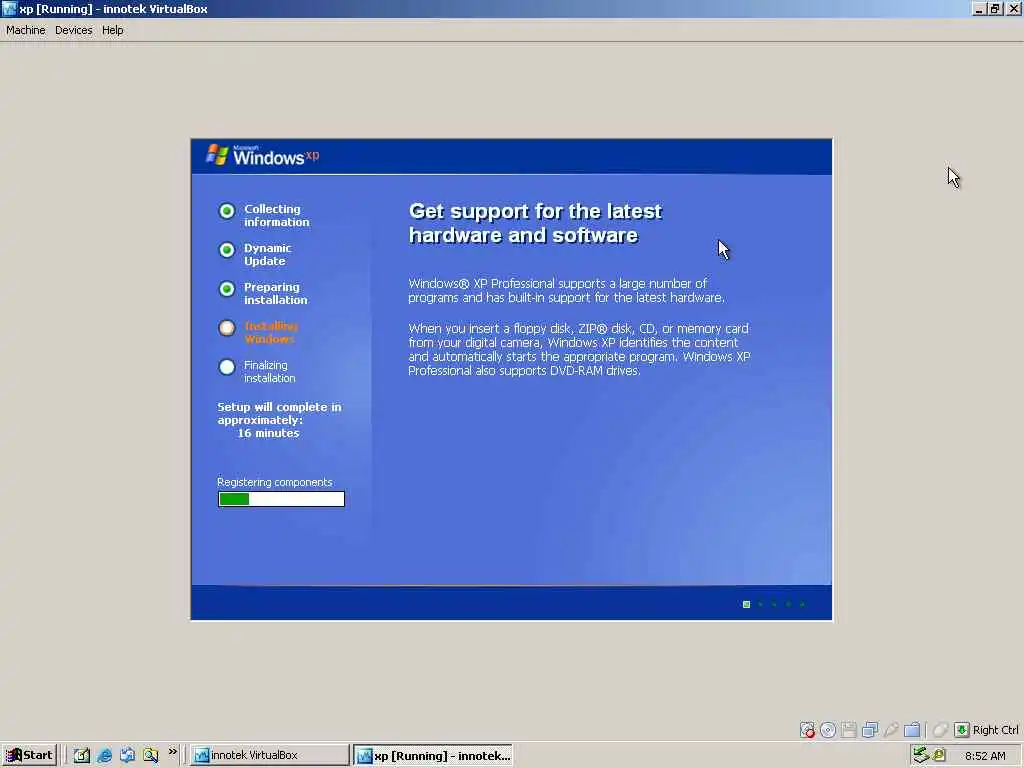Click the '16 minutes' remaining time text

point(268,433)
